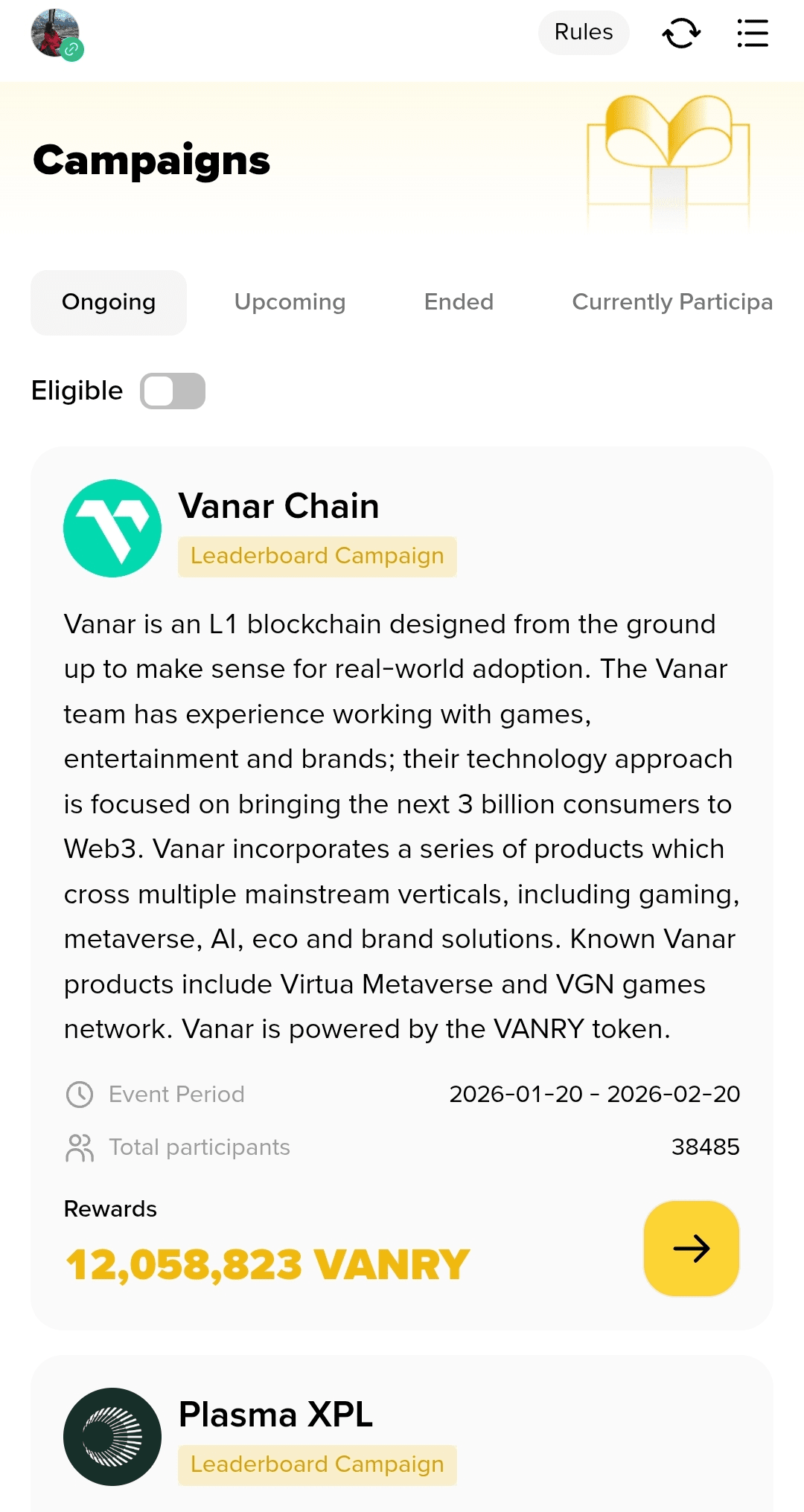Open the list menu icon

pyautogui.click(x=752, y=33)
